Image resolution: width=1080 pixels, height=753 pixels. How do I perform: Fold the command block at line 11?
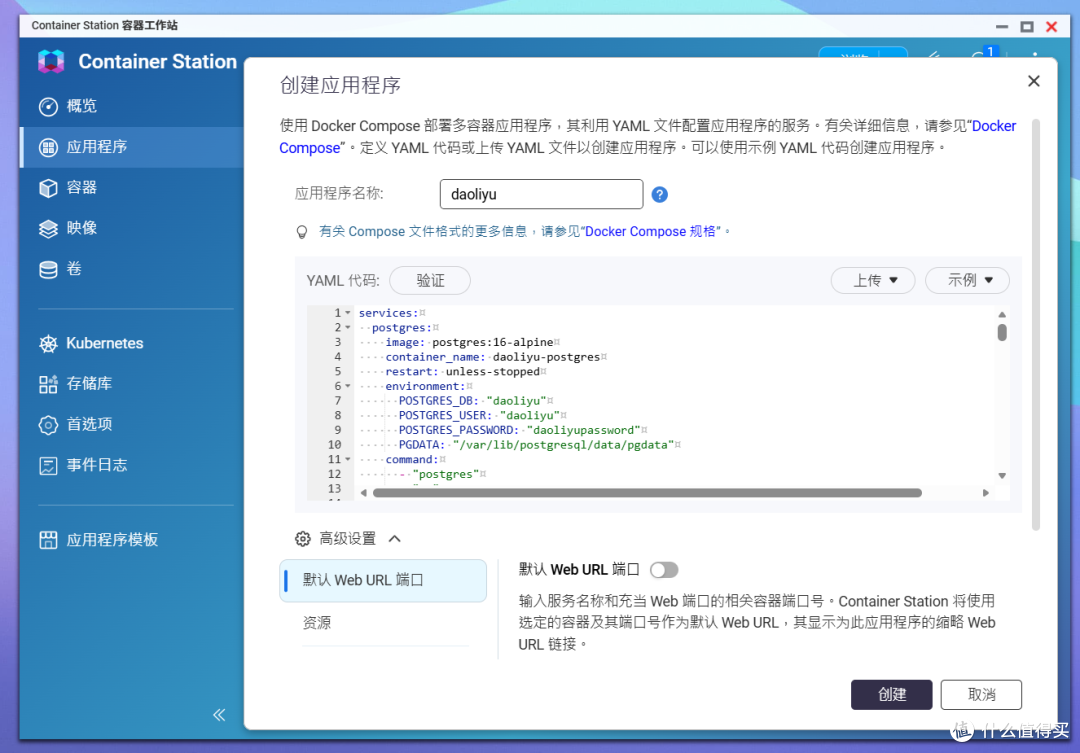pos(348,459)
